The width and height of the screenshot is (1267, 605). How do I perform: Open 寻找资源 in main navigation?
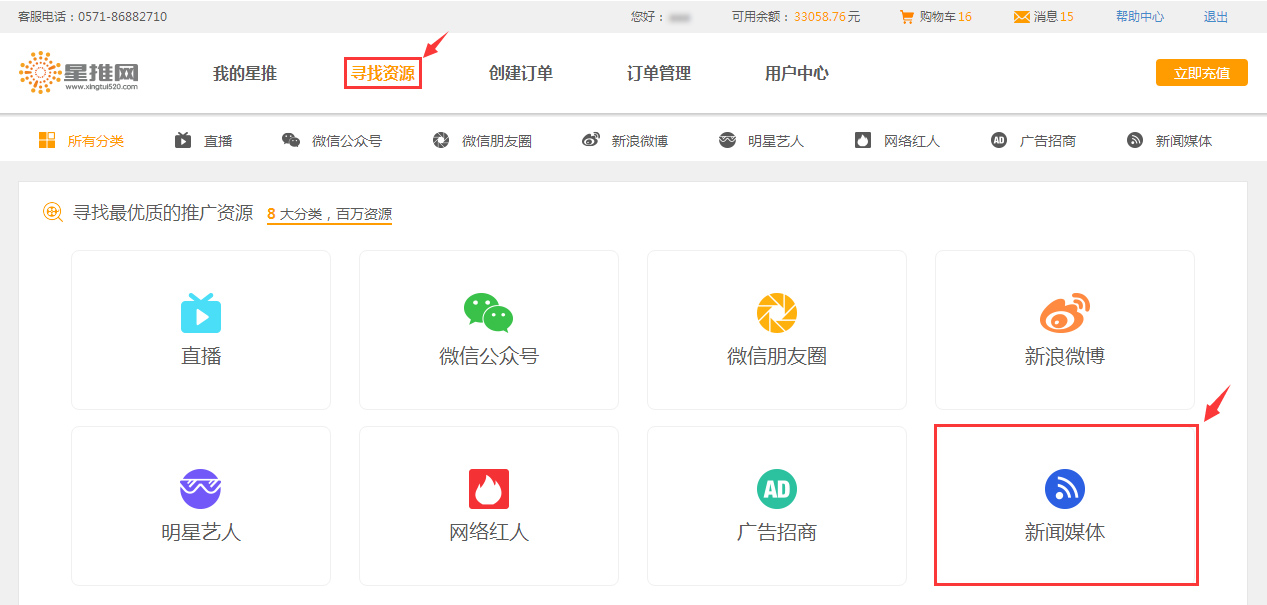point(383,73)
